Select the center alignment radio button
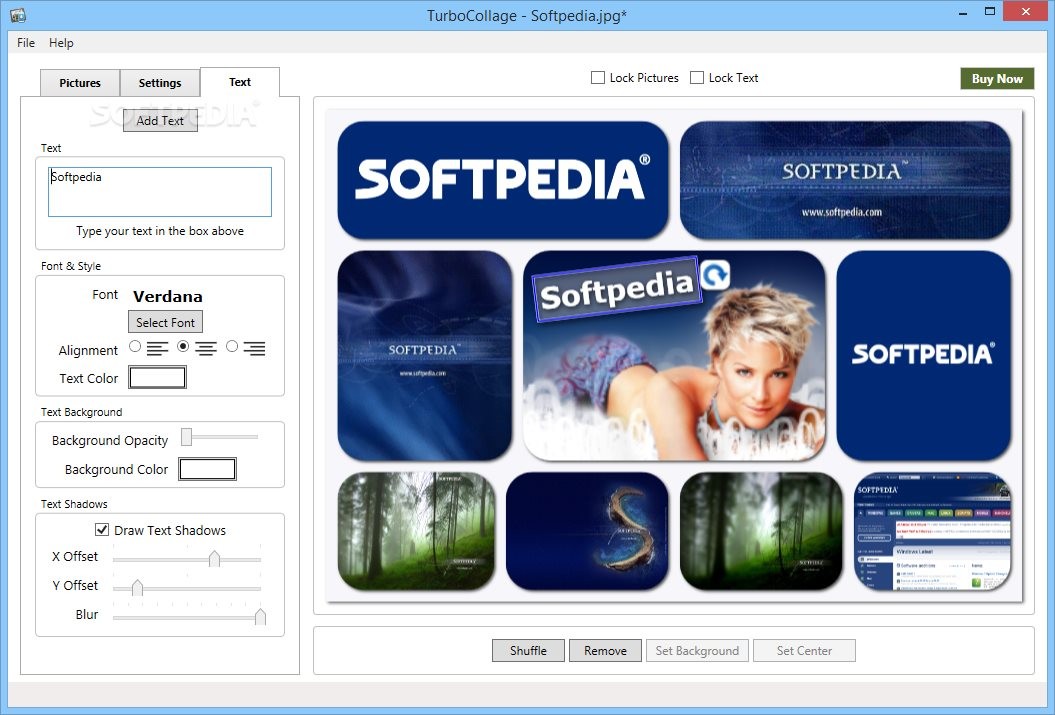Viewport: 1055px width, 715px height. click(x=183, y=346)
